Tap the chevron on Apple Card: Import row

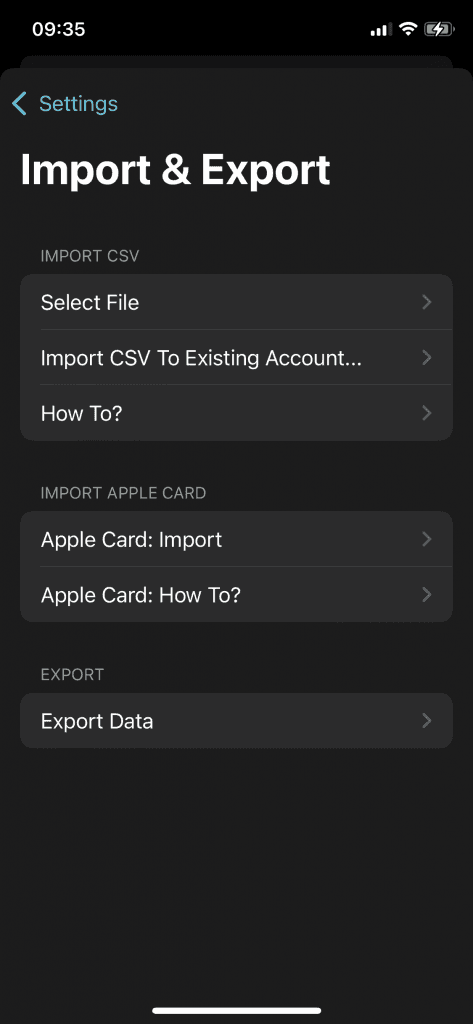(x=427, y=539)
